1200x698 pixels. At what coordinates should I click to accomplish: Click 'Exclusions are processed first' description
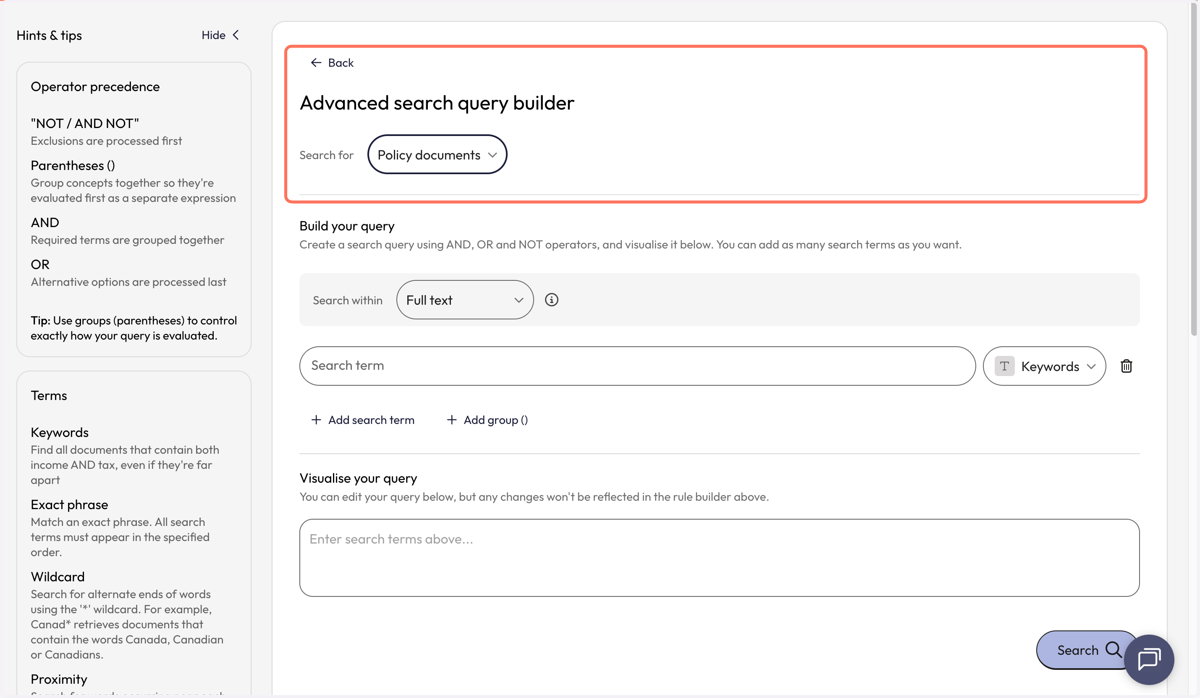tap(106, 141)
